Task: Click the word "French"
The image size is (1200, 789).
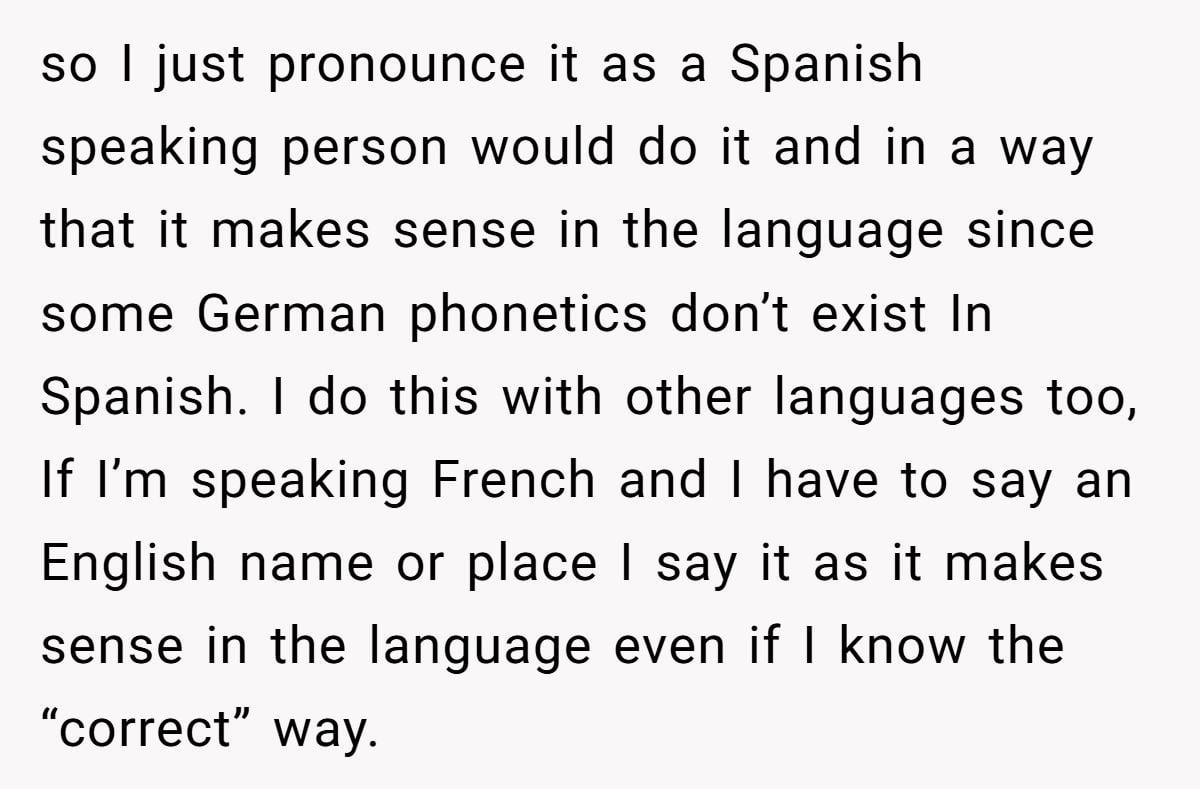Action: [x=514, y=480]
